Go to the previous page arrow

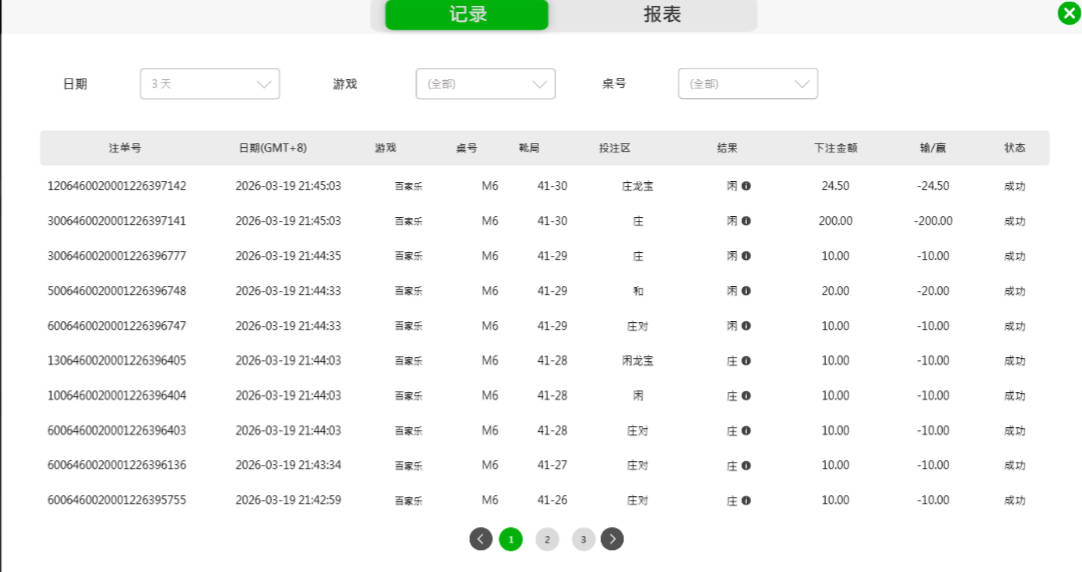(481, 539)
